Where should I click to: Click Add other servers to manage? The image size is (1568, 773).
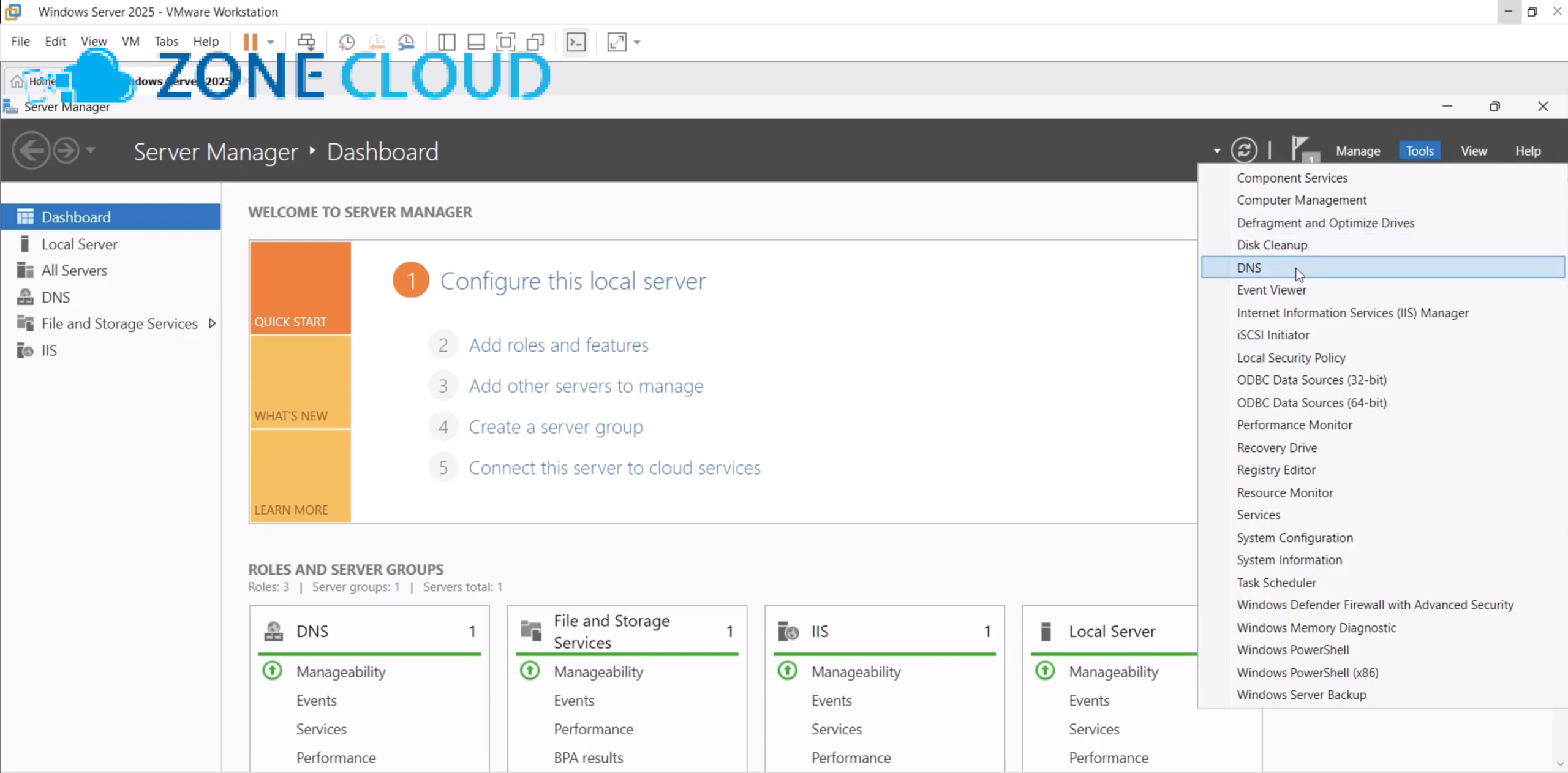click(x=586, y=386)
